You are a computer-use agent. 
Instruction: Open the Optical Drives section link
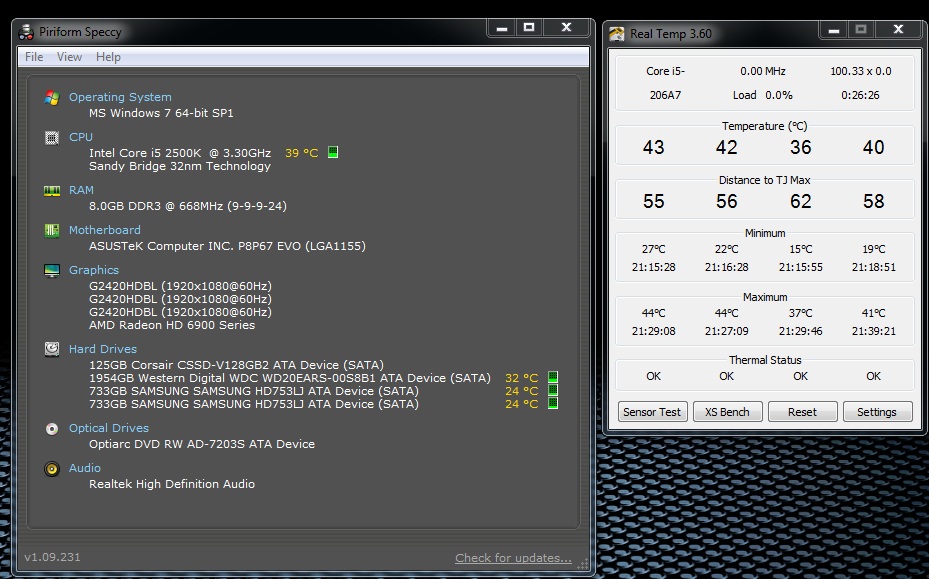(x=108, y=428)
